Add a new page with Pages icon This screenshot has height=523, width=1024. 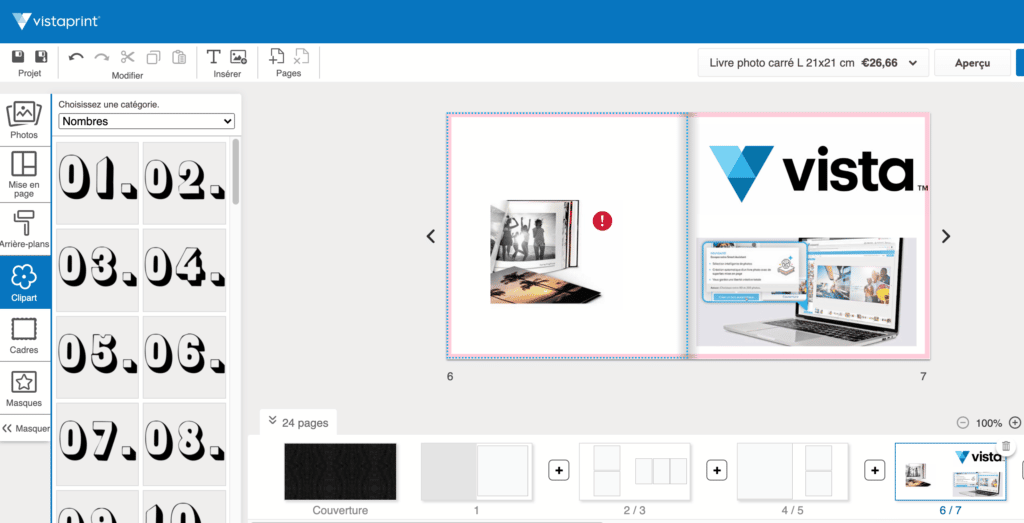pos(277,57)
